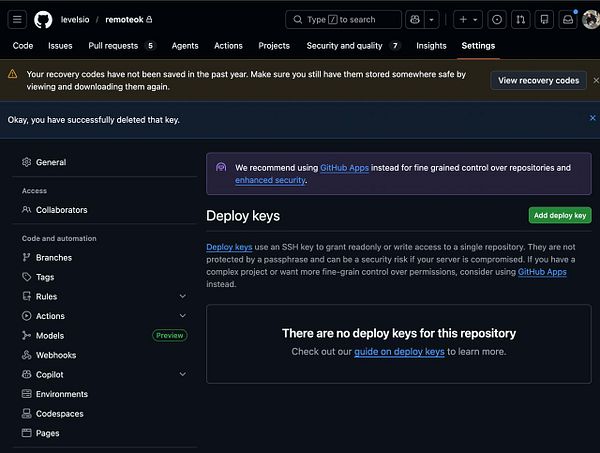Click View recovery codes button

[538, 80]
